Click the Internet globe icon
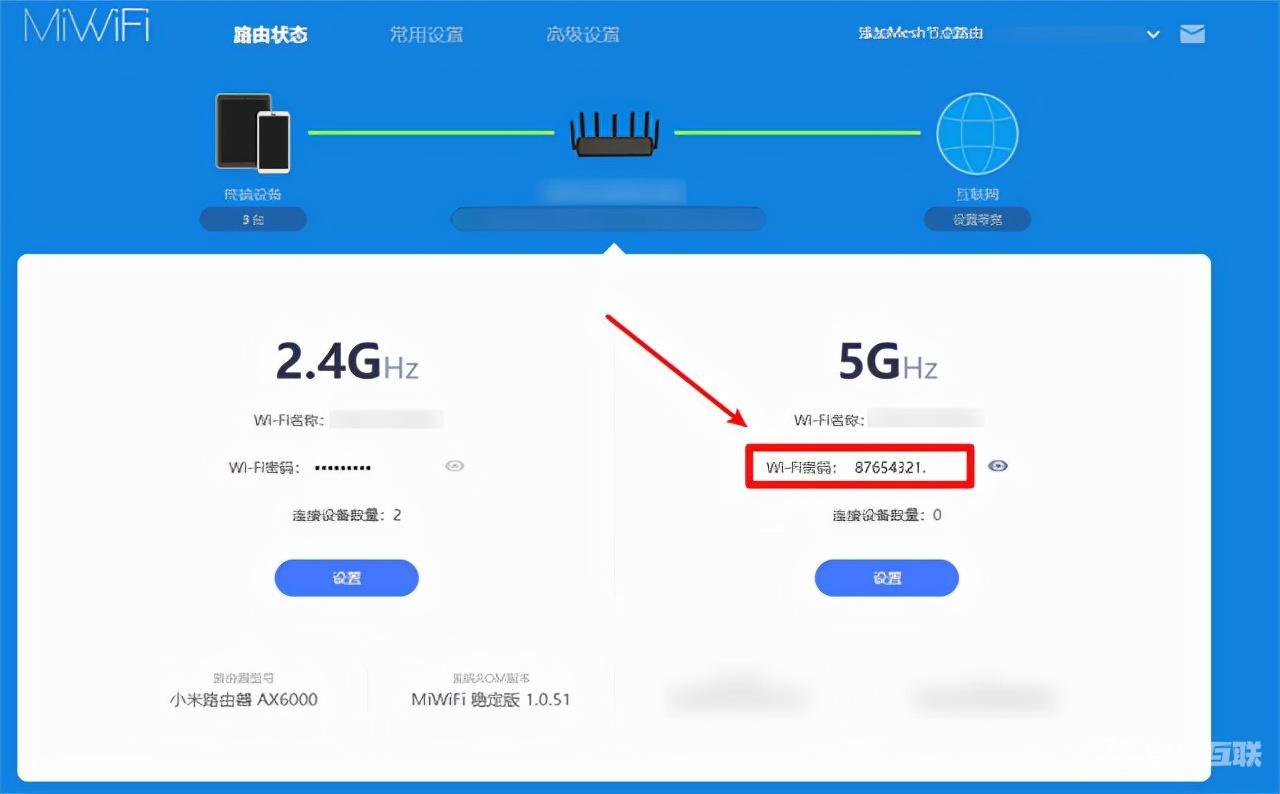The width and height of the screenshot is (1280, 794). (x=977, y=134)
